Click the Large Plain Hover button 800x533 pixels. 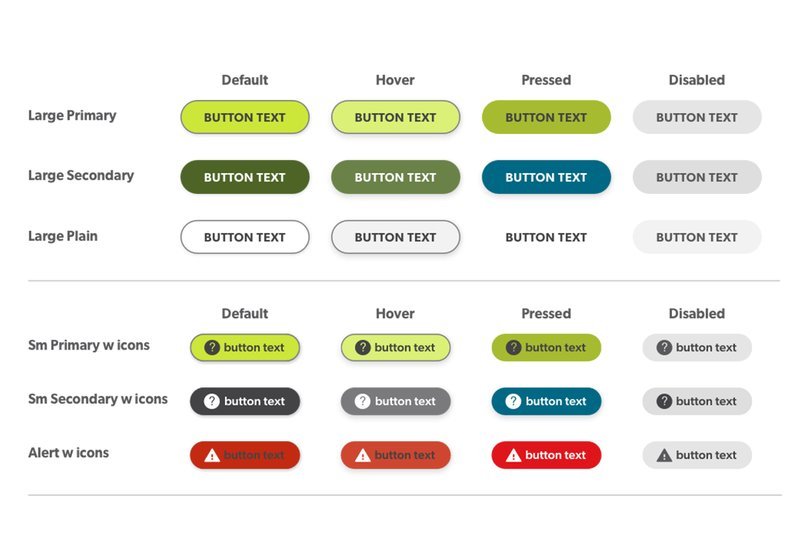click(395, 237)
